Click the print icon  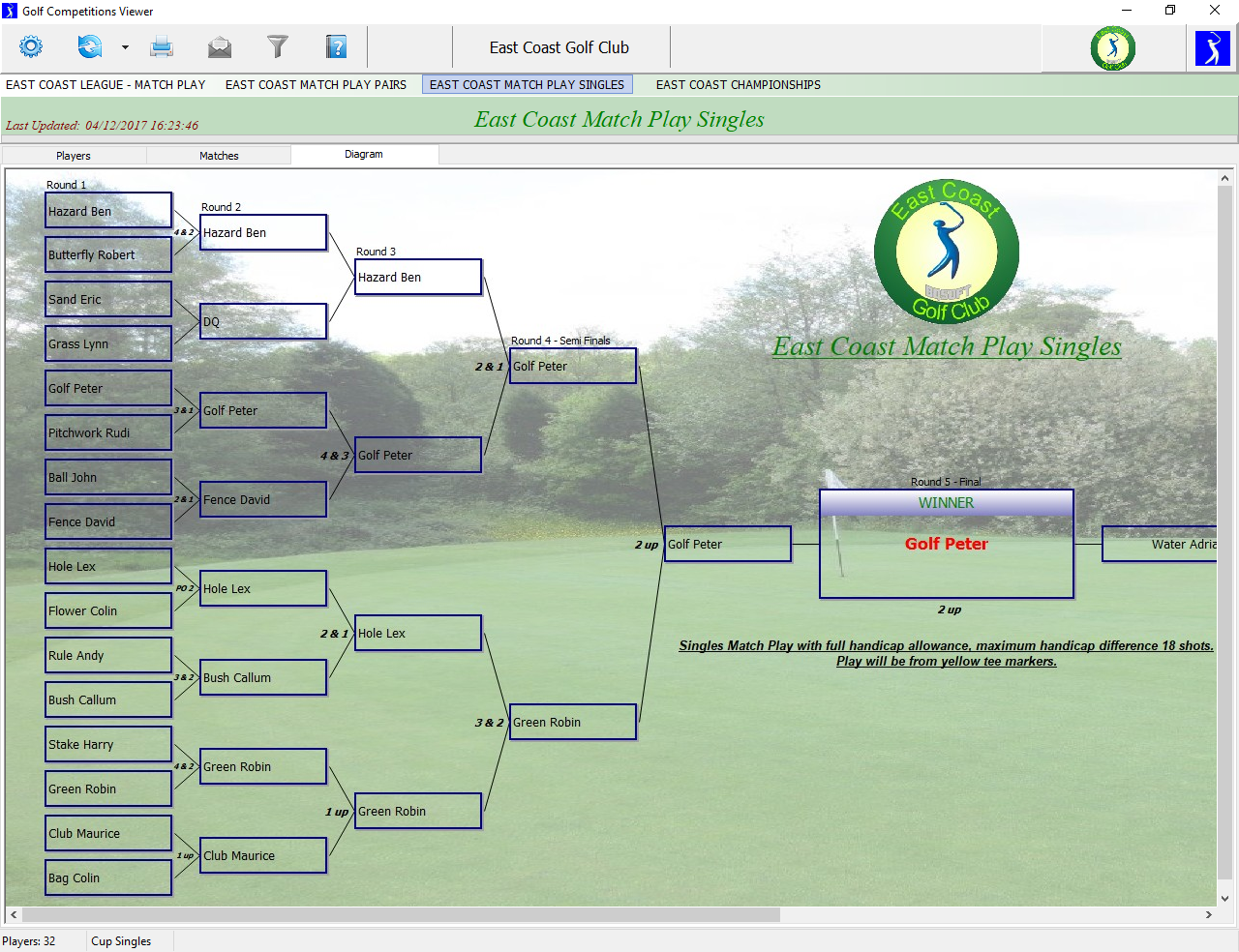coord(162,46)
